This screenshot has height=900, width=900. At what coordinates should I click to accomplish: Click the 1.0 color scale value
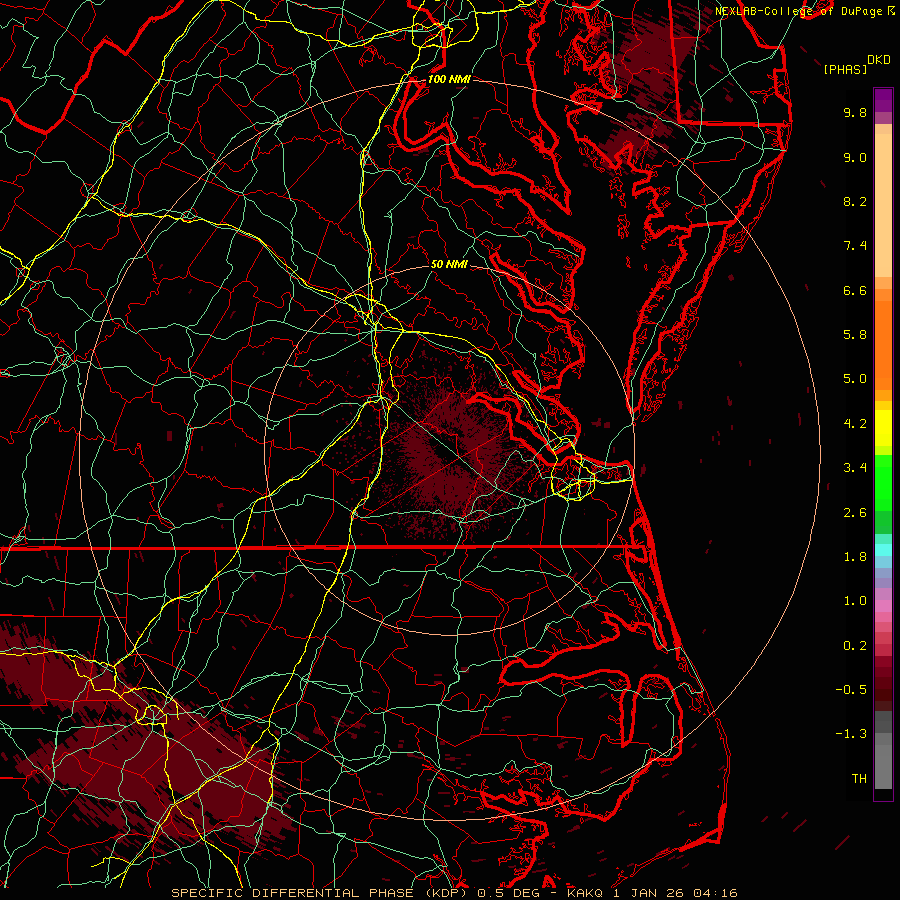[855, 601]
